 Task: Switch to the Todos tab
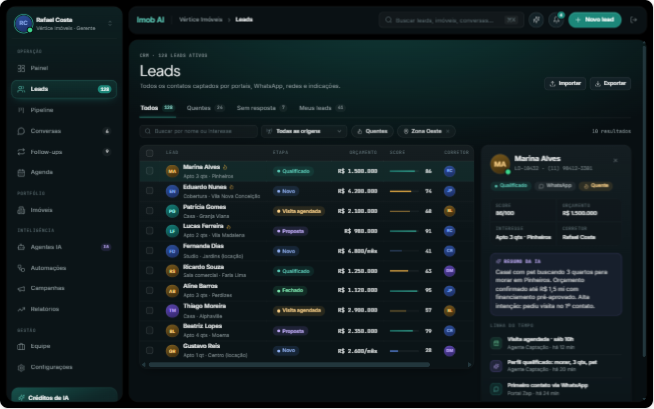[157, 108]
